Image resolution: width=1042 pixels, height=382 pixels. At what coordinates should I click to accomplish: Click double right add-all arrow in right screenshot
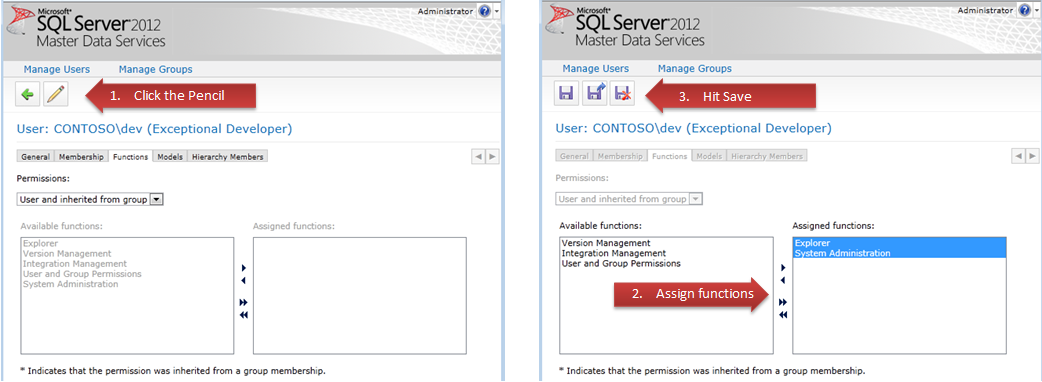pos(783,302)
